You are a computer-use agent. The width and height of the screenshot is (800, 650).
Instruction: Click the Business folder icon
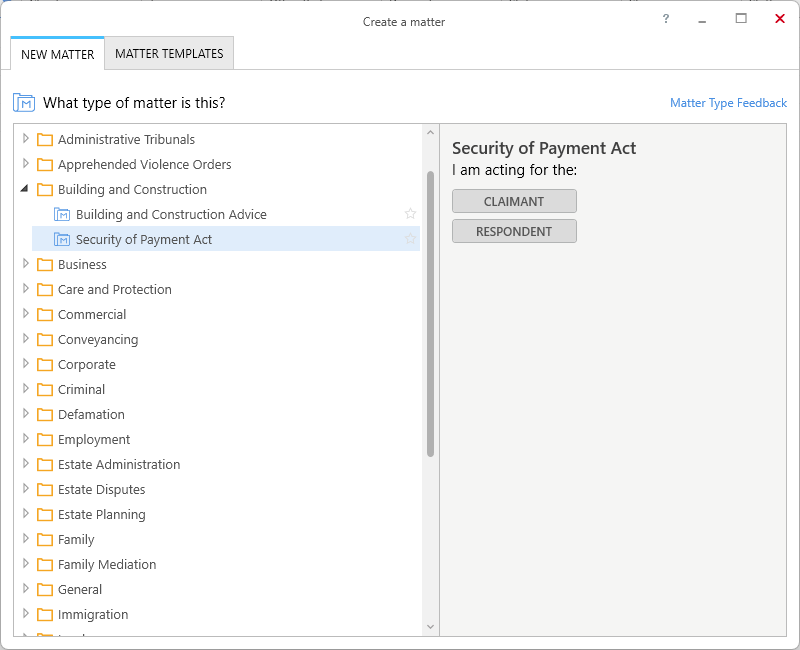[45, 264]
